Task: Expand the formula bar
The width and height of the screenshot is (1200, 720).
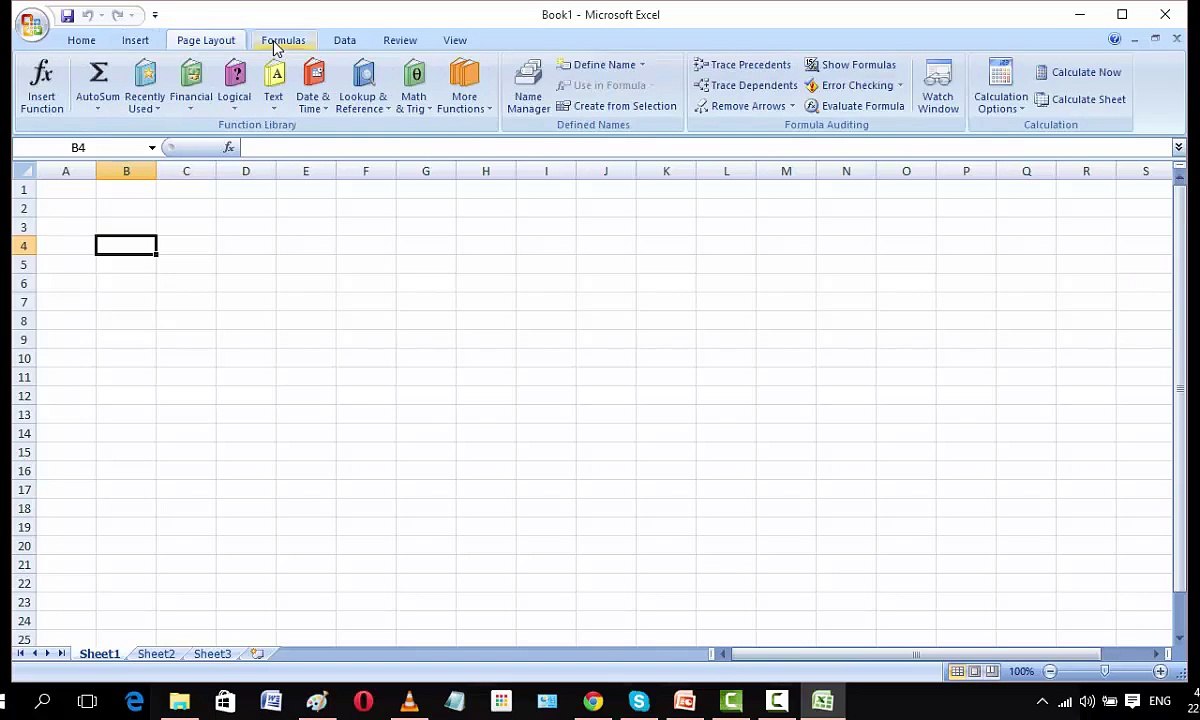Action: coord(1178,148)
